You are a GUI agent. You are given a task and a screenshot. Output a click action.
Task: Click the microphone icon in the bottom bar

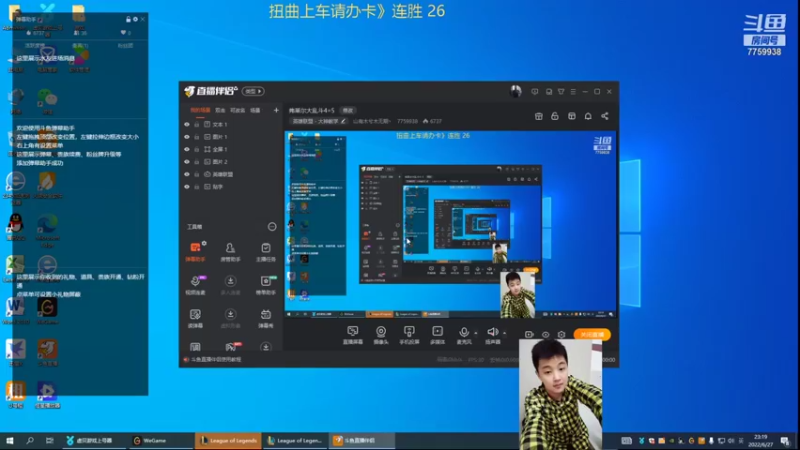(463, 333)
